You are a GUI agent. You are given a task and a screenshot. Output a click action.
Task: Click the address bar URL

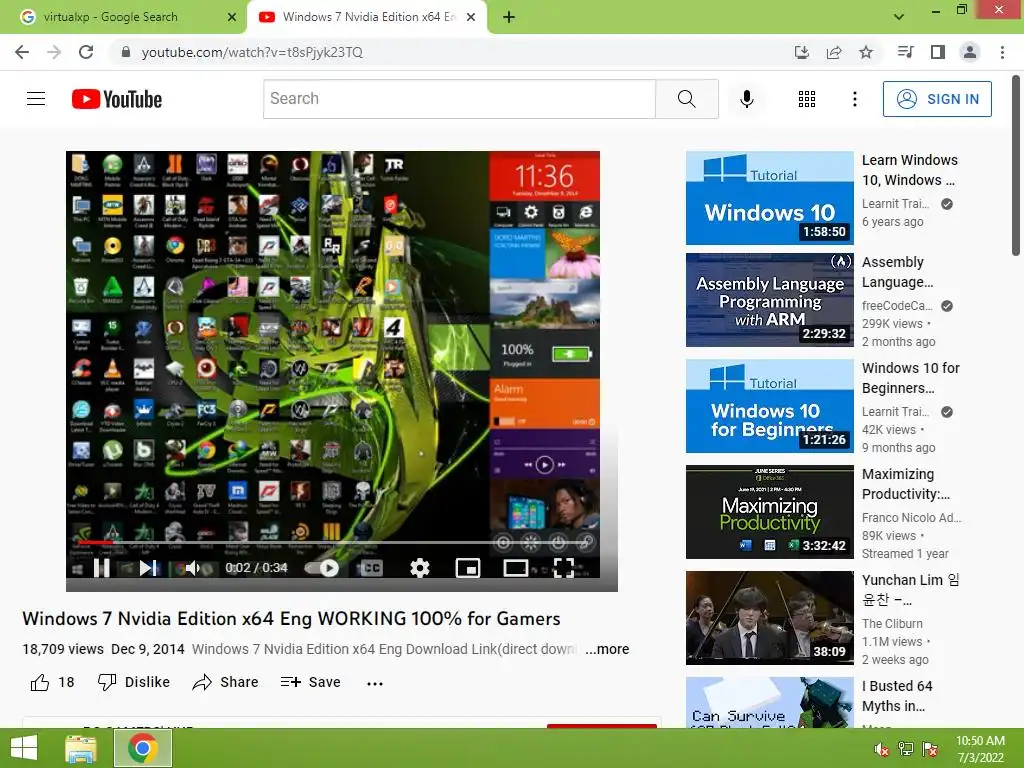click(x=252, y=52)
